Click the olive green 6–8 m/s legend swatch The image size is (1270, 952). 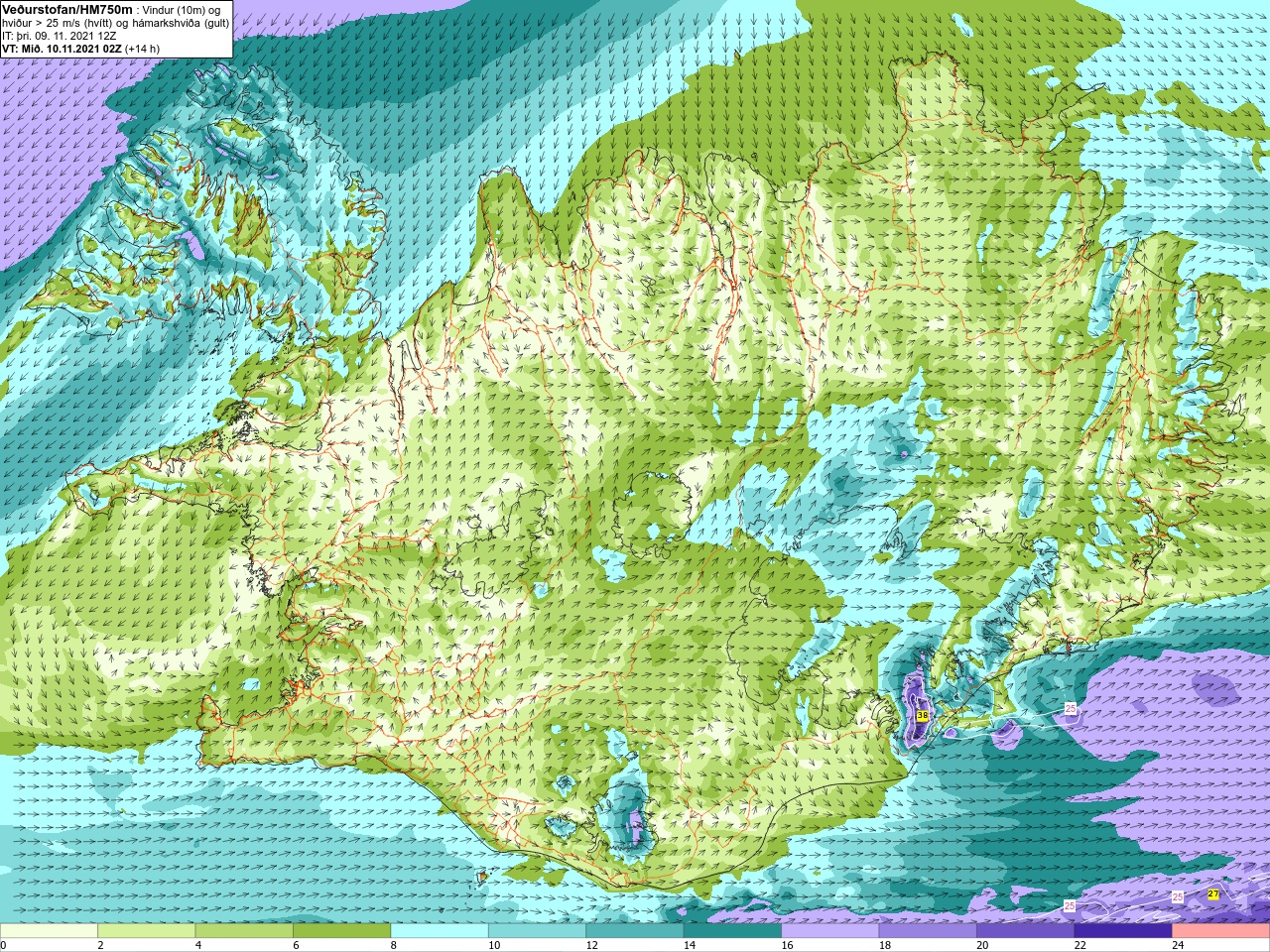(342, 931)
